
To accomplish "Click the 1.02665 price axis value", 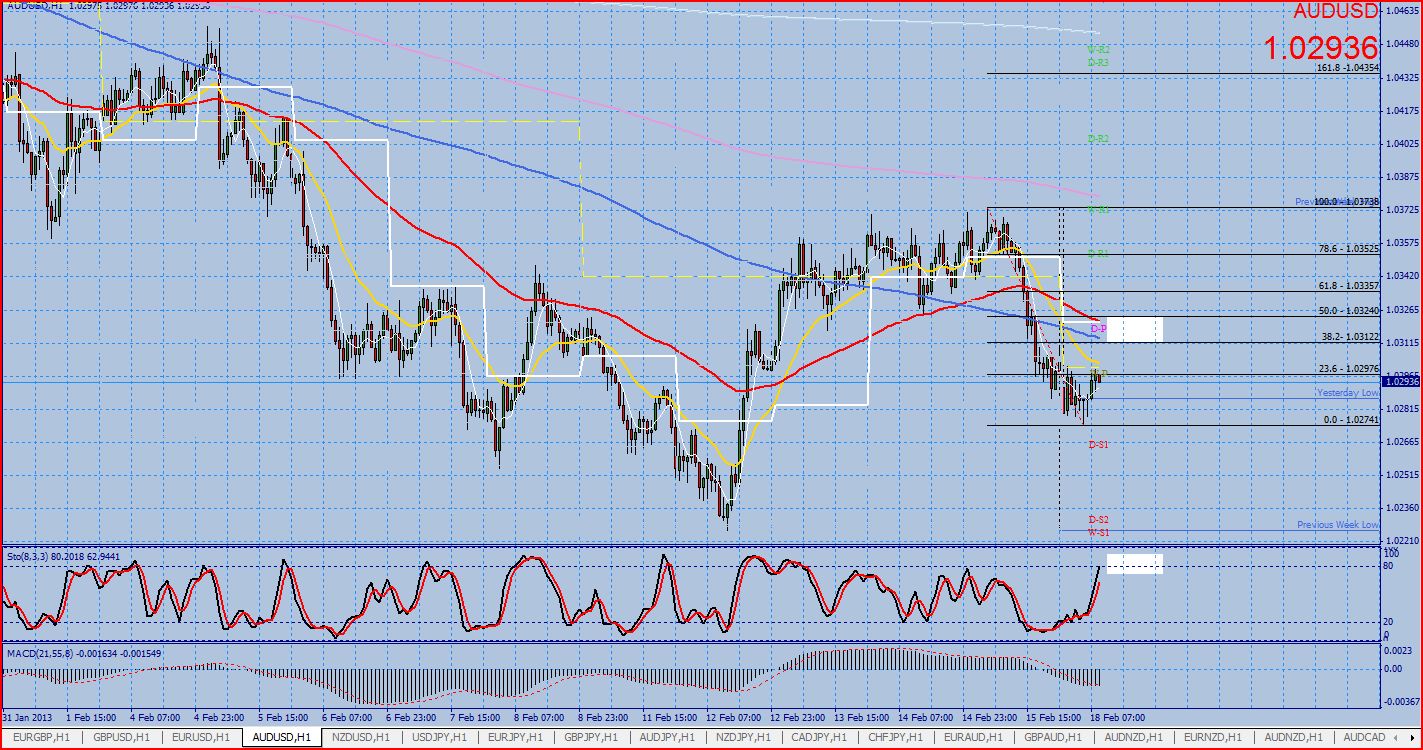I will [x=1400, y=441].
